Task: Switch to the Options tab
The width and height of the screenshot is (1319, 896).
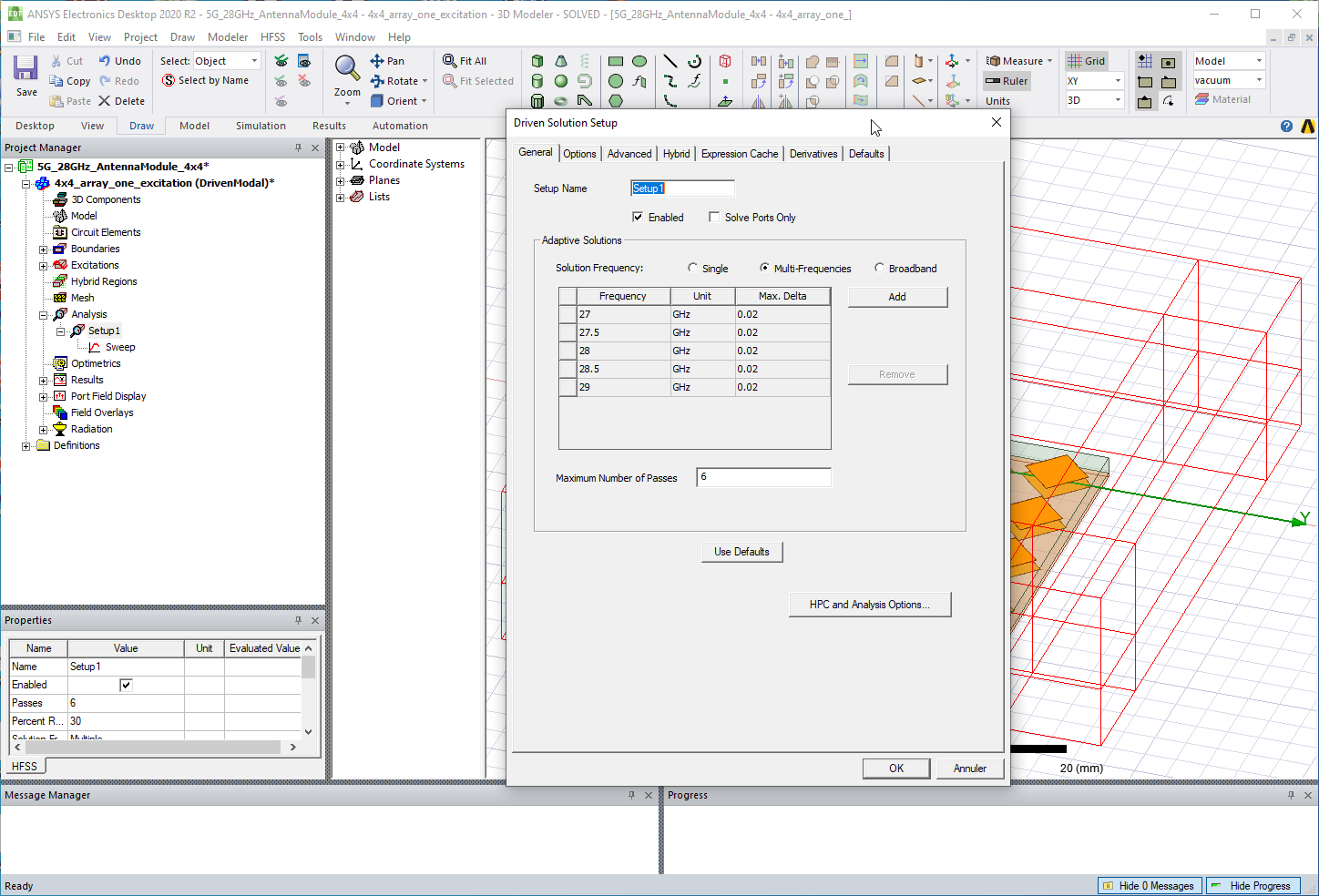Action: pos(579,154)
